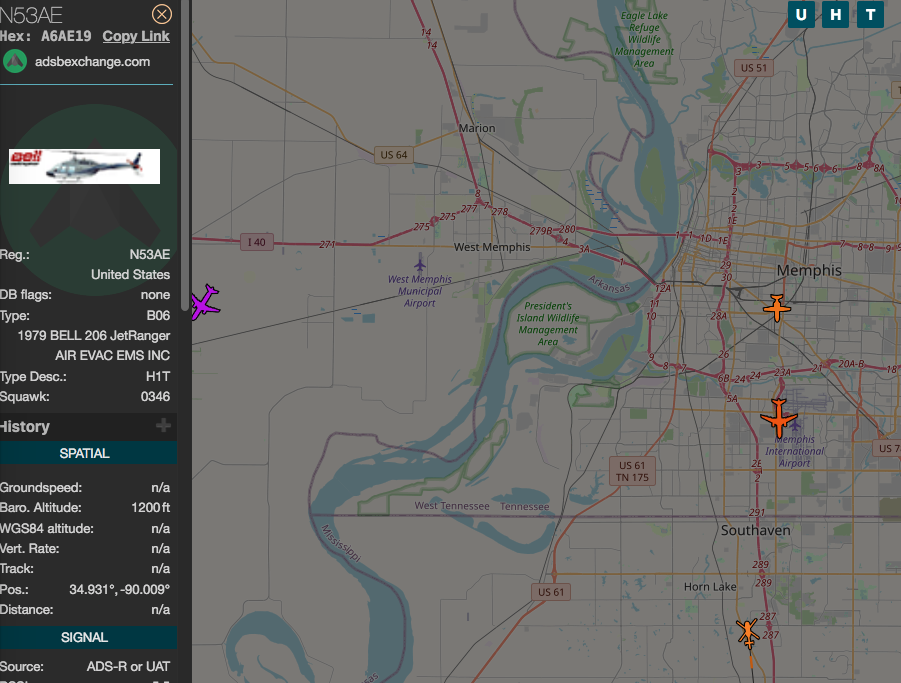Click the US 61 shield near Horn Lake
The image size is (901, 683).
tap(551, 592)
